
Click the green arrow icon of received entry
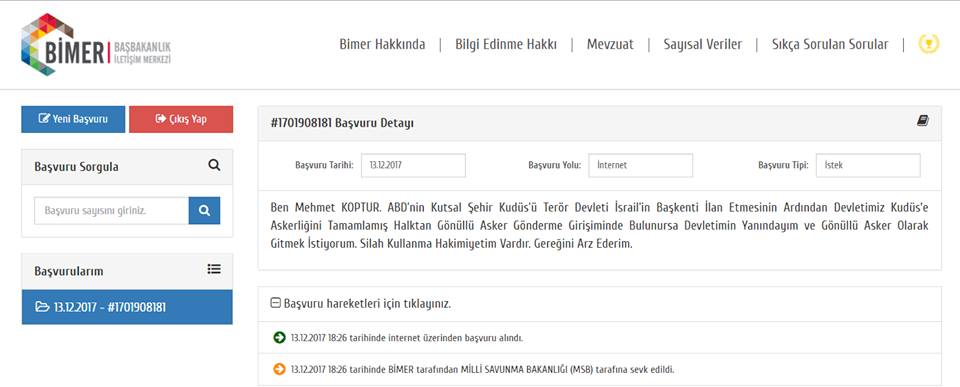tap(279, 337)
